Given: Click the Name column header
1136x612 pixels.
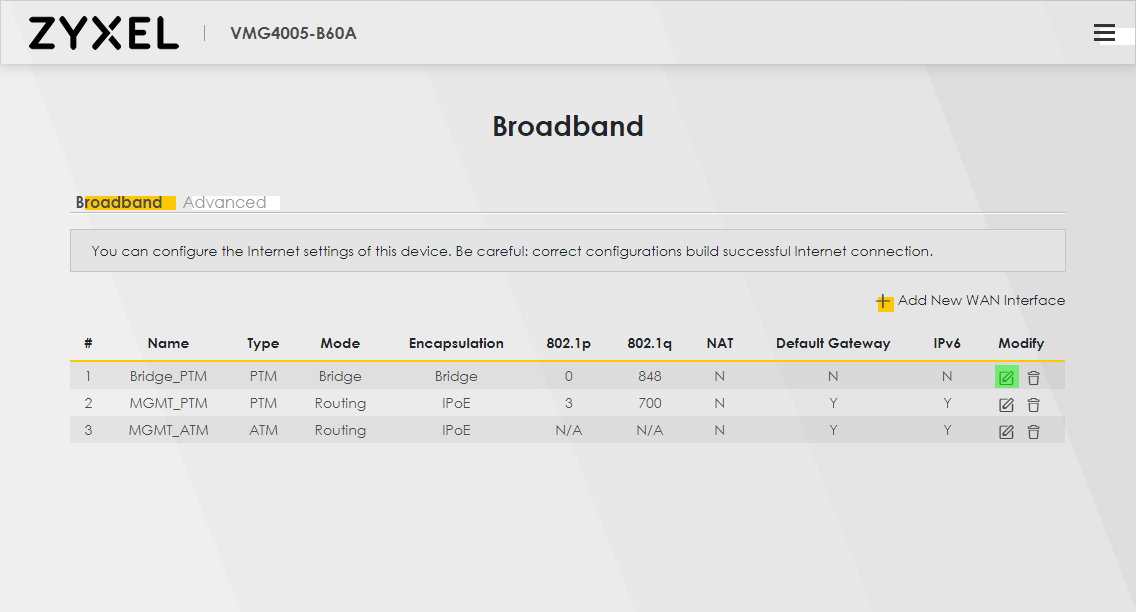Looking at the screenshot, I should 168,343.
